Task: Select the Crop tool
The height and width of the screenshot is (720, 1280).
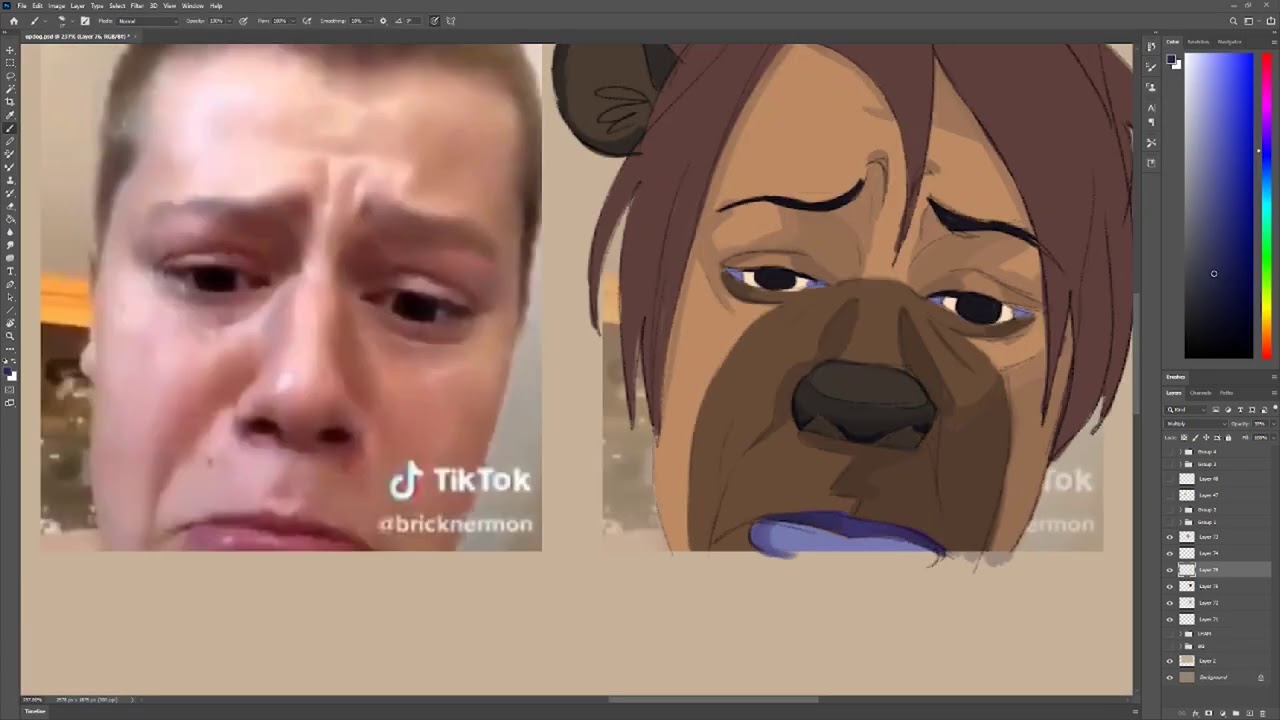Action: [10, 101]
